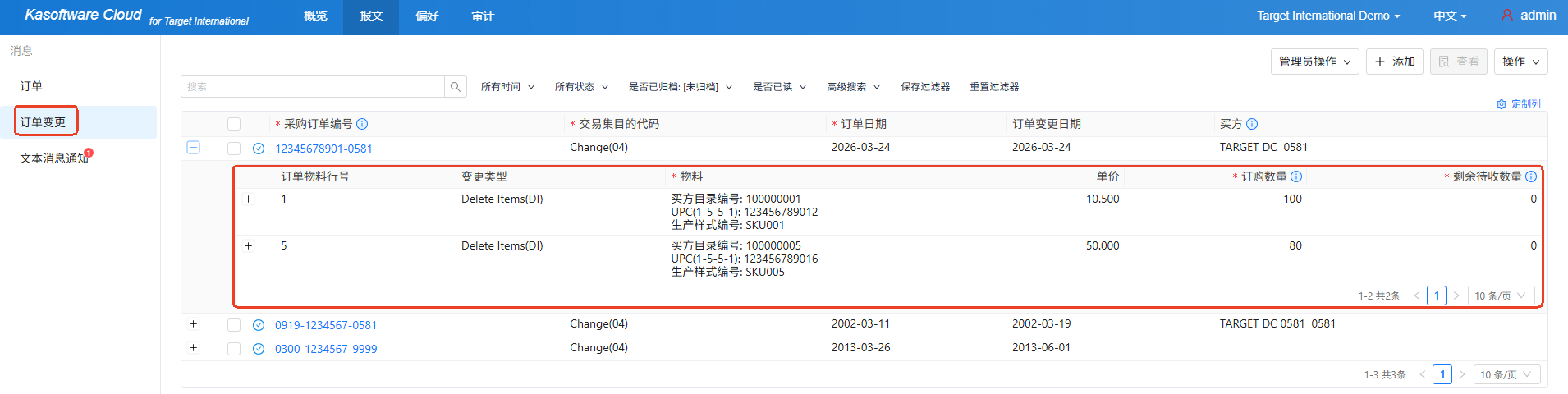The width and height of the screenshot is (1568, 394).
Task: Click info icon beside 订购数量 header
Action: tap(1296, 176)
